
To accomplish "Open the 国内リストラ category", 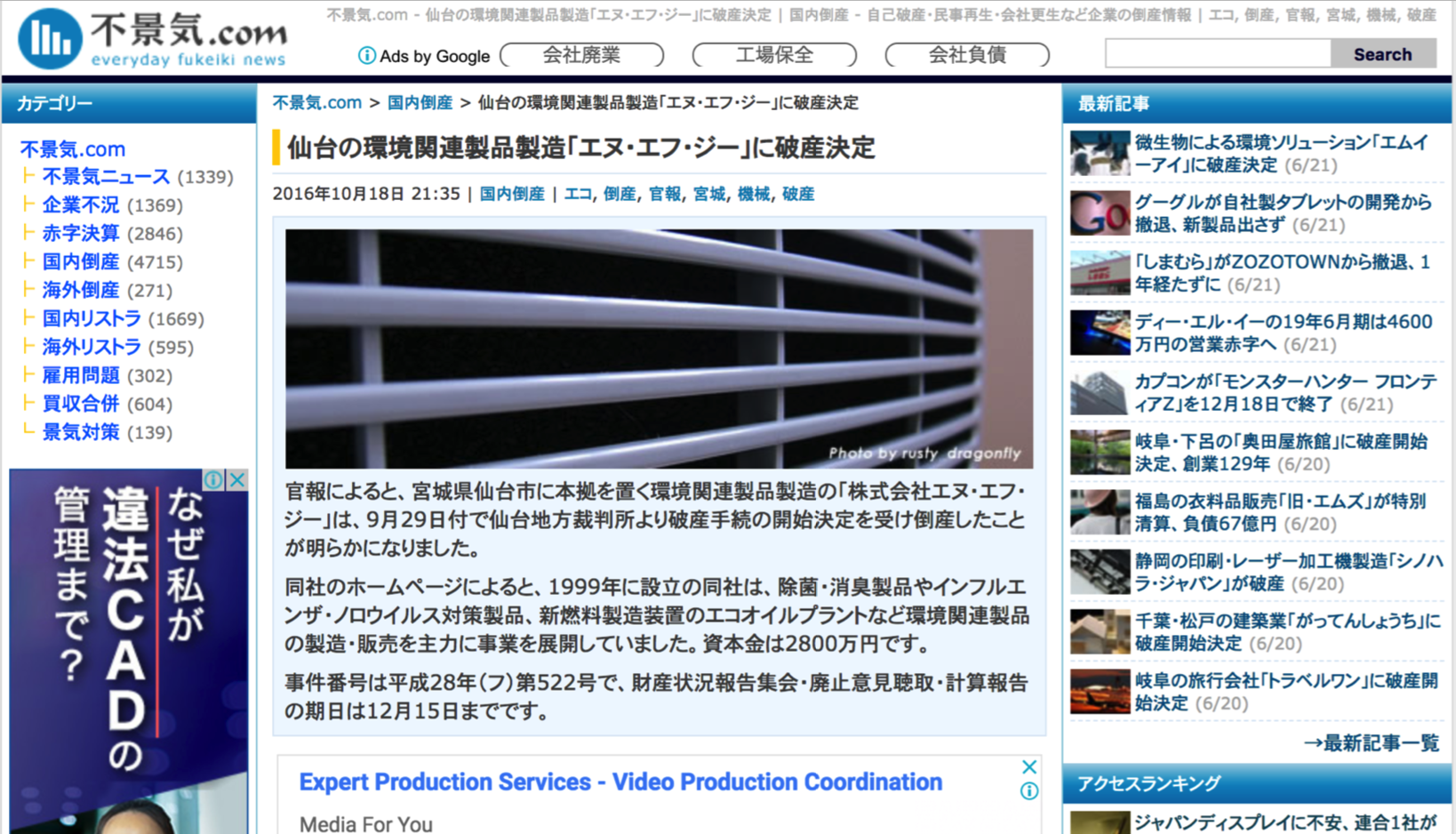I will (x=92, y=319).
